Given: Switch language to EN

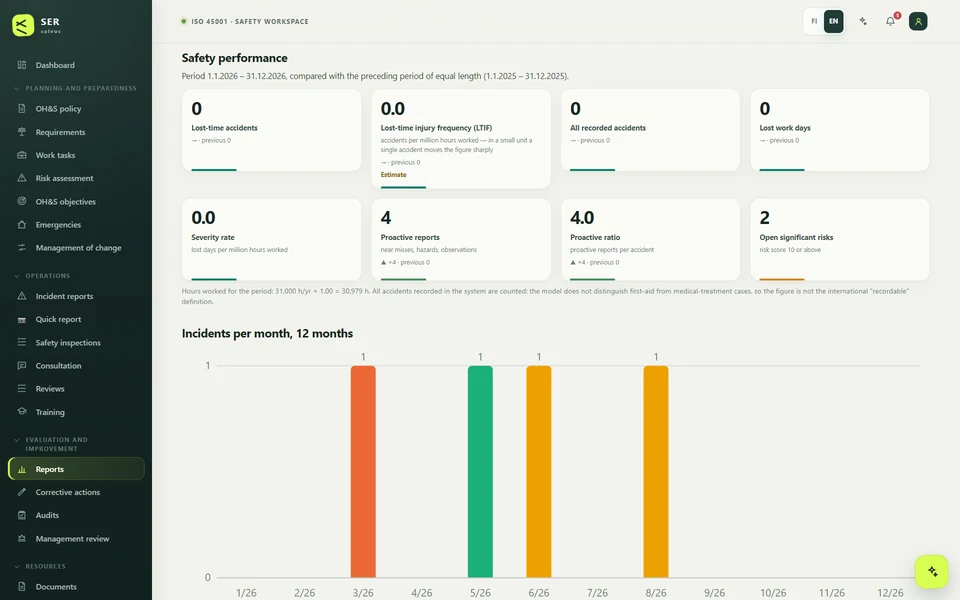Looking at the screenshot, I should tap(834, 21).
